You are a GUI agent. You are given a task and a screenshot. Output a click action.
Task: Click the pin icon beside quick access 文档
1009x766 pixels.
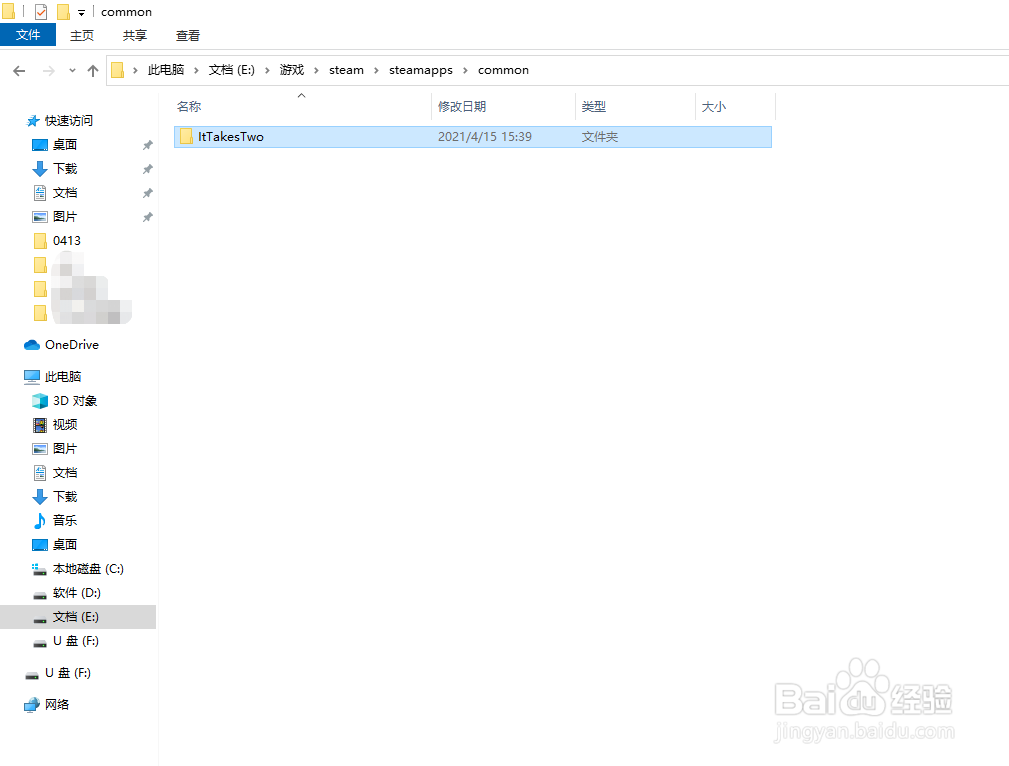tap(147, 192)
